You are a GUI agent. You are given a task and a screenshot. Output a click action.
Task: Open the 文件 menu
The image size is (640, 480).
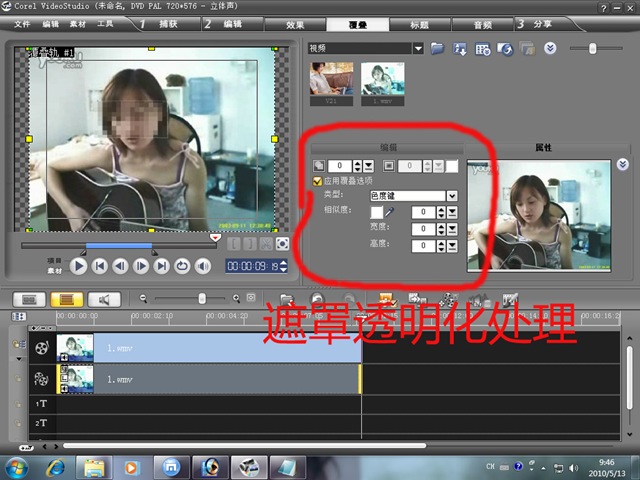(23, 22)
